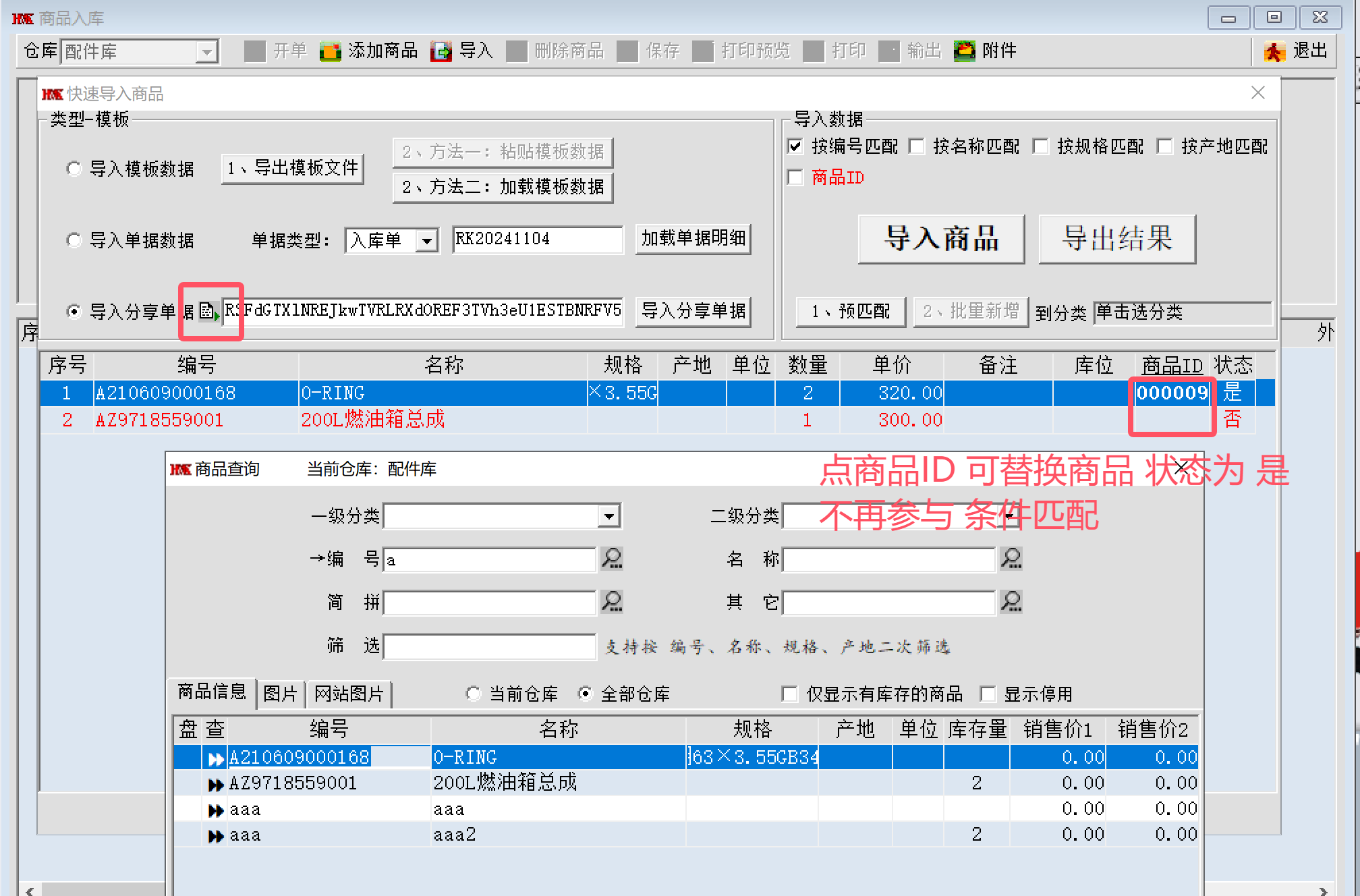Switch to the 图片 tab
This screenshot has height=896, width=1360.
(281, 694)
